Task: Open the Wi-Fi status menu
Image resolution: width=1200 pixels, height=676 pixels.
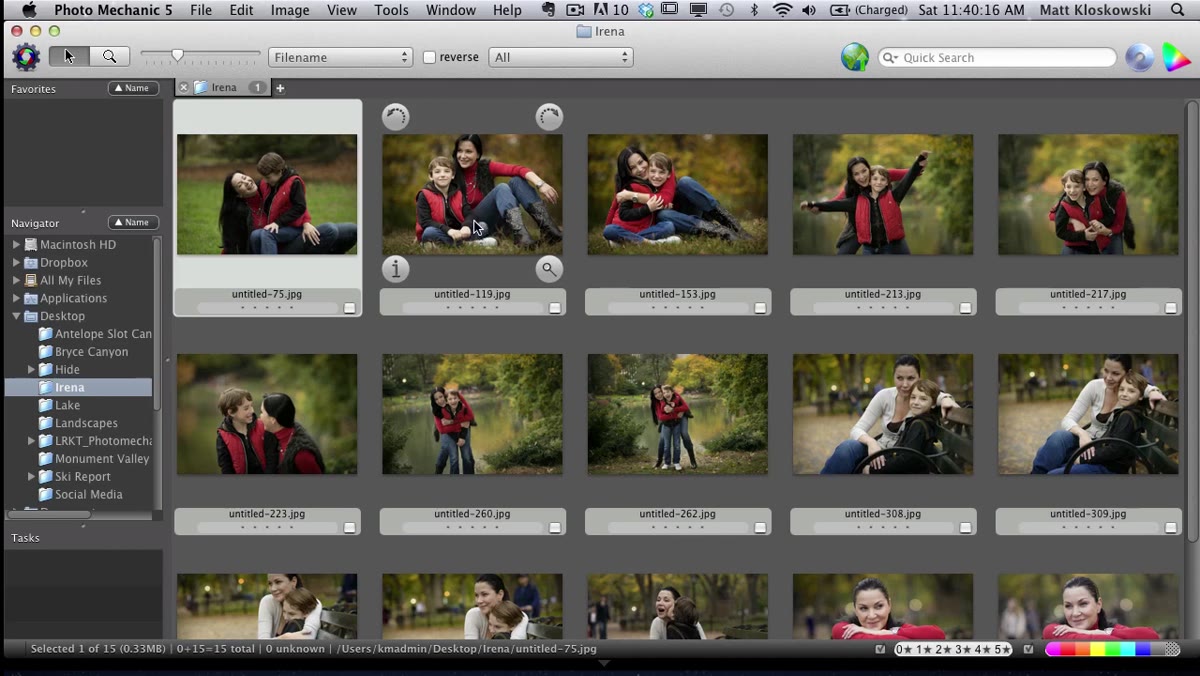Action: pos(782,10)
